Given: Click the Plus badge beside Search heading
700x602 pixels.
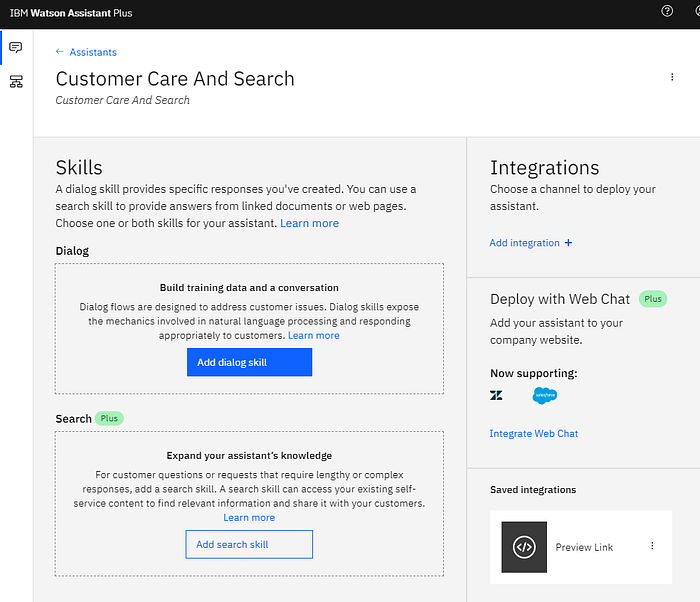Looking at the screenshot, I should 109,418.
